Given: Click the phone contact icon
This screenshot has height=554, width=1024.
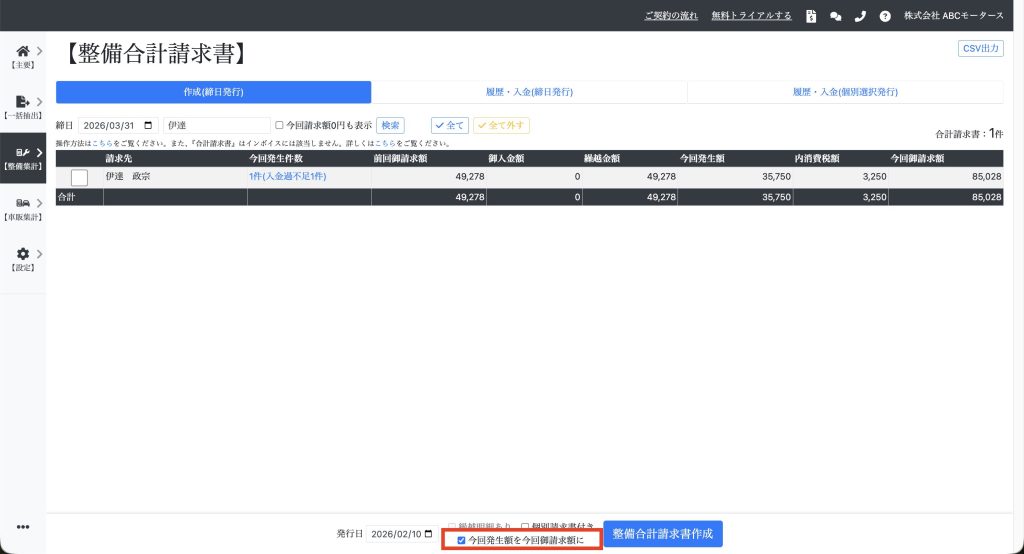Looking at the screenshot, I should (860, 16).
